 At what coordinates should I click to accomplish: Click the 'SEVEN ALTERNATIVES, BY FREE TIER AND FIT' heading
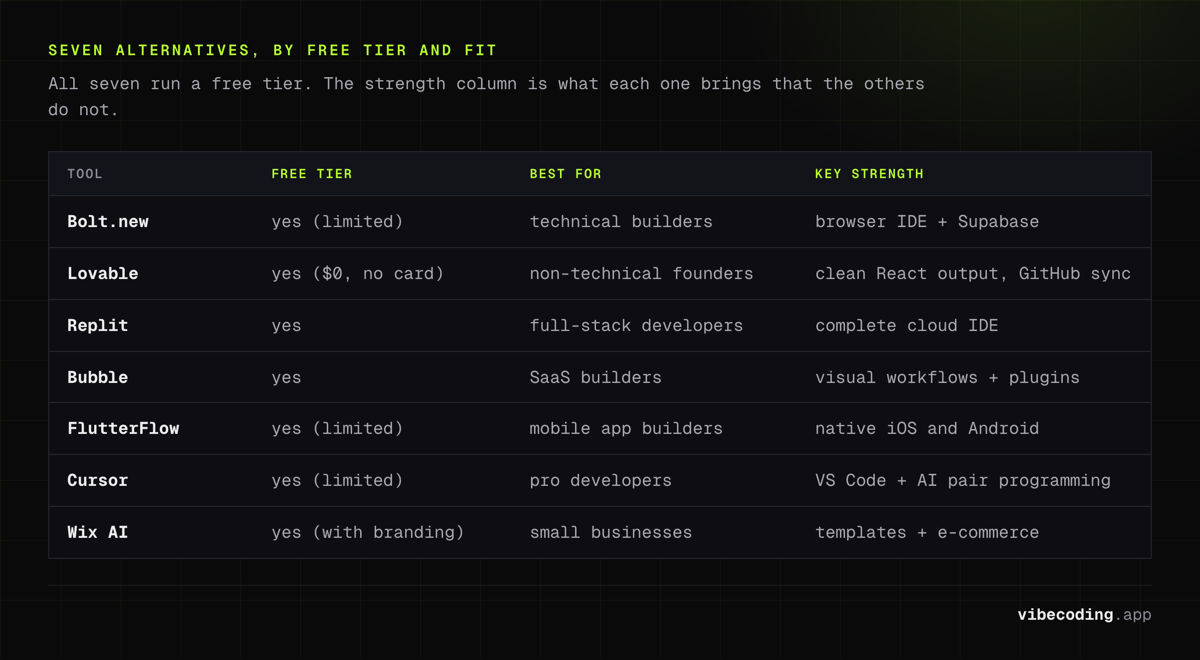(x=272, y=50)
